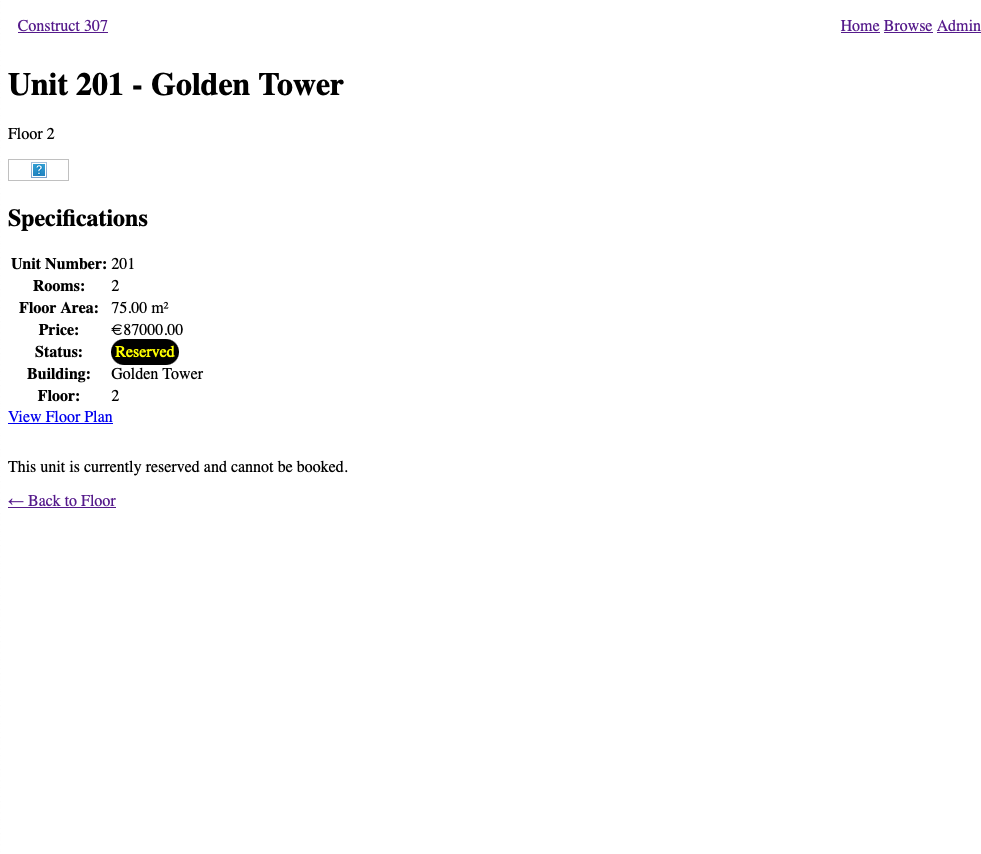Viewport: 981px width, 854px height.
Task: Open the Admin navigation link
Action: click(x=958, y=26)
